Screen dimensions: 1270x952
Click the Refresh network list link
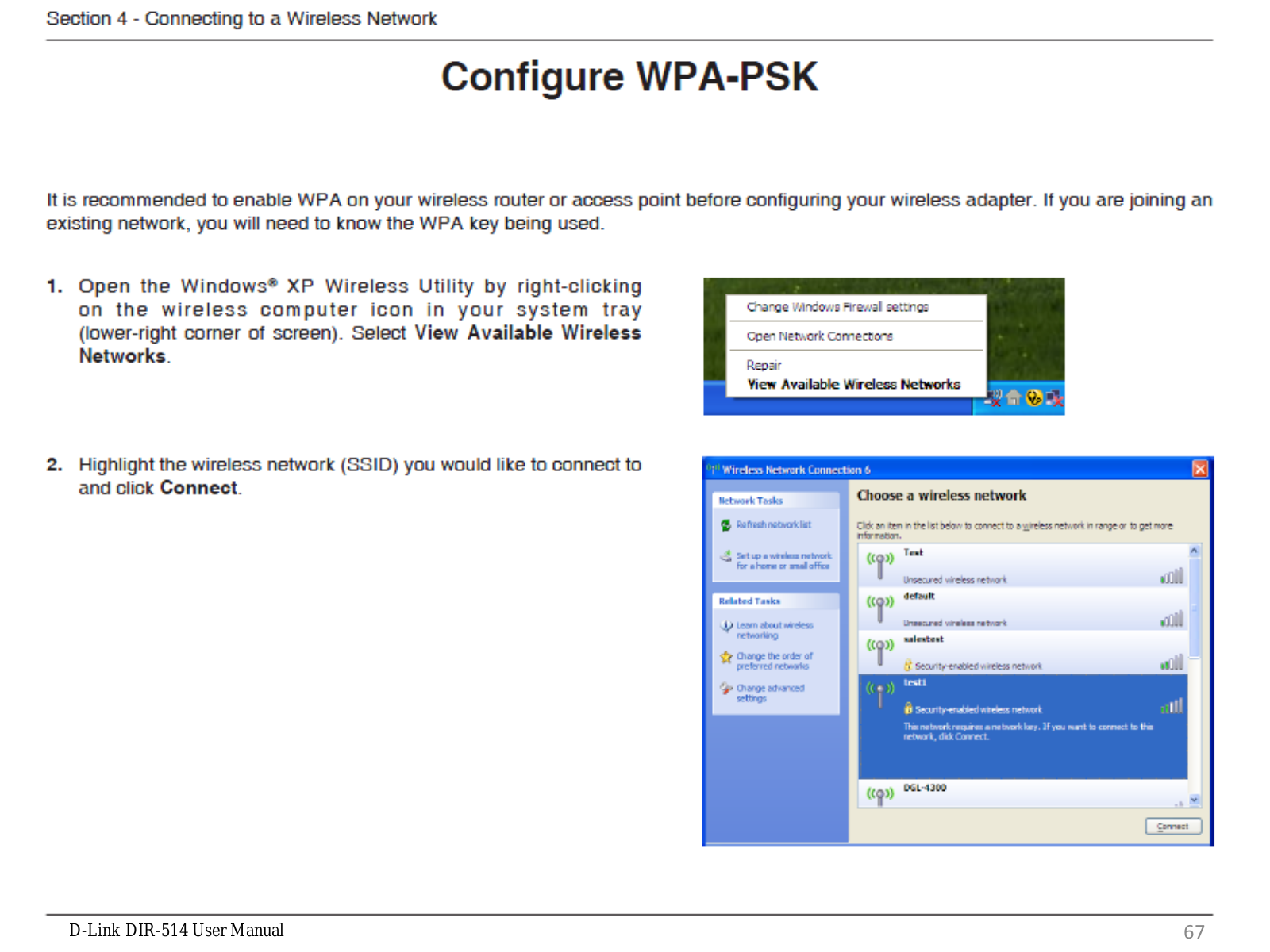click(774, 525)
